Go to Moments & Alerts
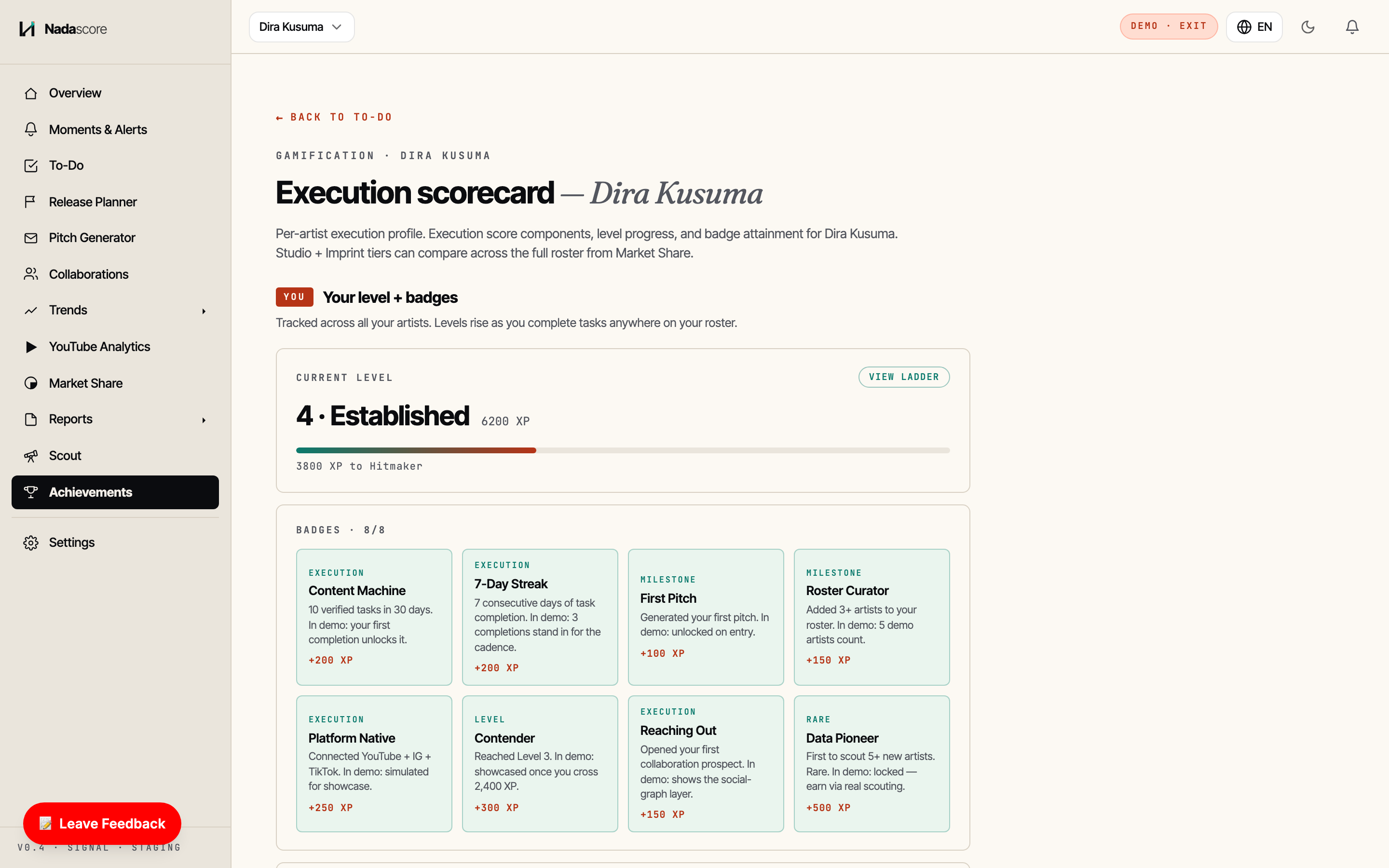 [x=115, y=129]
